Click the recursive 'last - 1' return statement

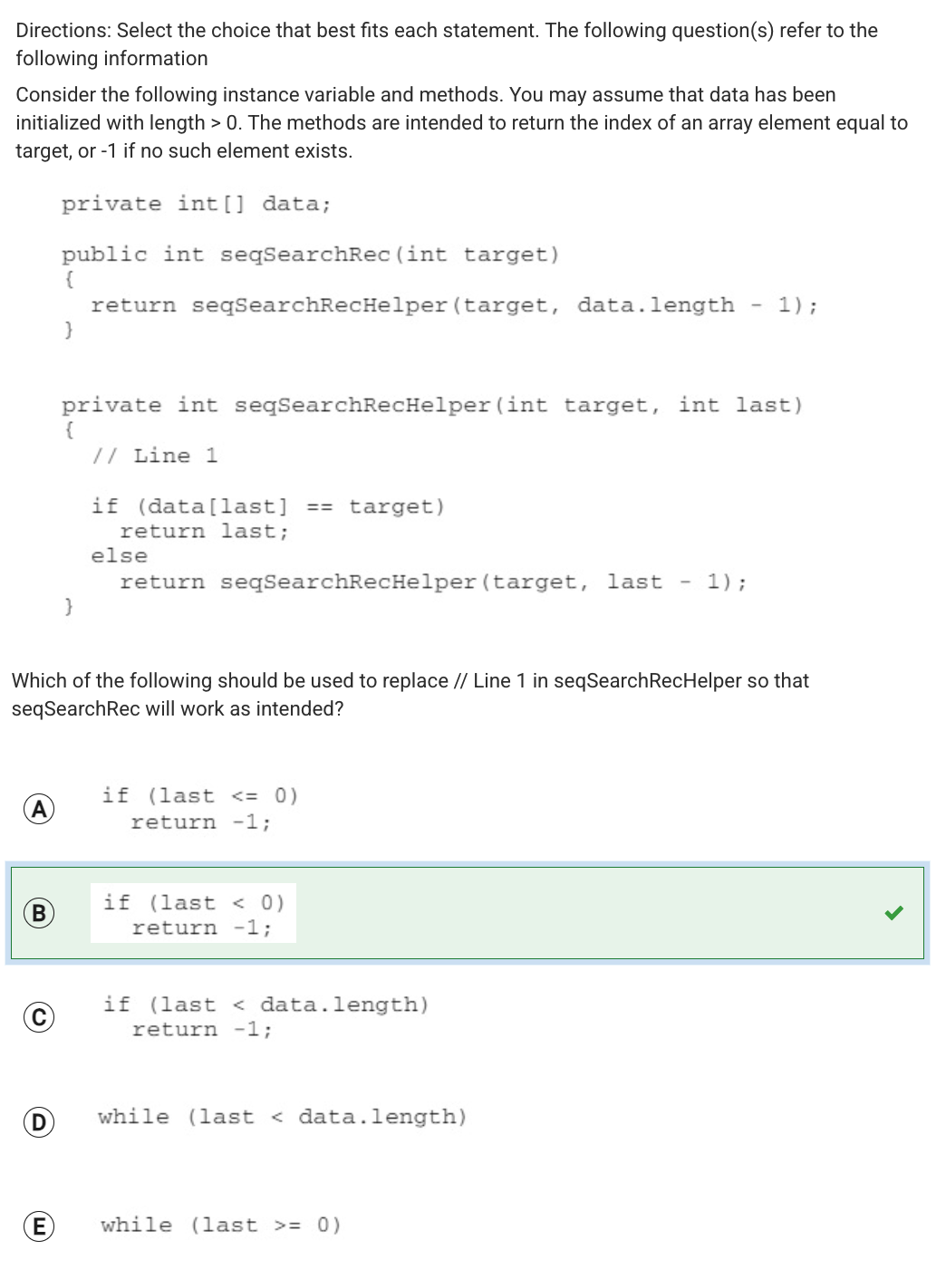click(434, 582)
